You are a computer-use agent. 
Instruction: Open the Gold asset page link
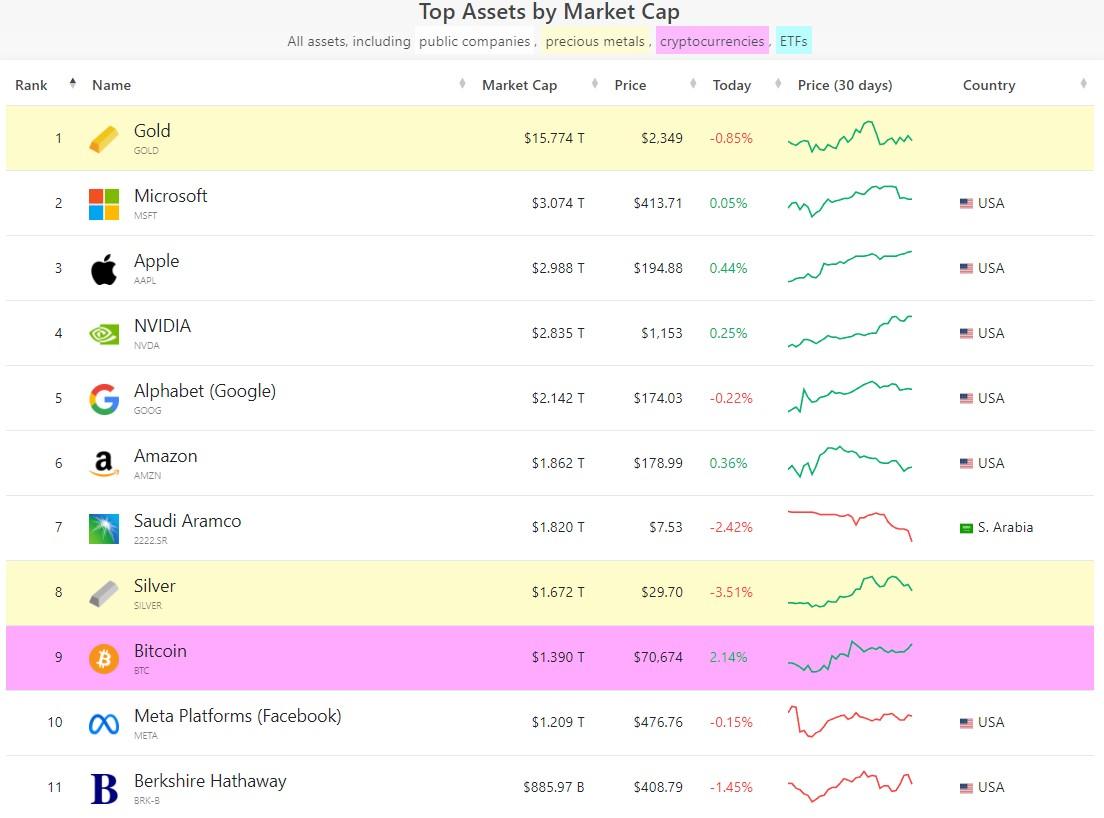[x=152, y=131]
